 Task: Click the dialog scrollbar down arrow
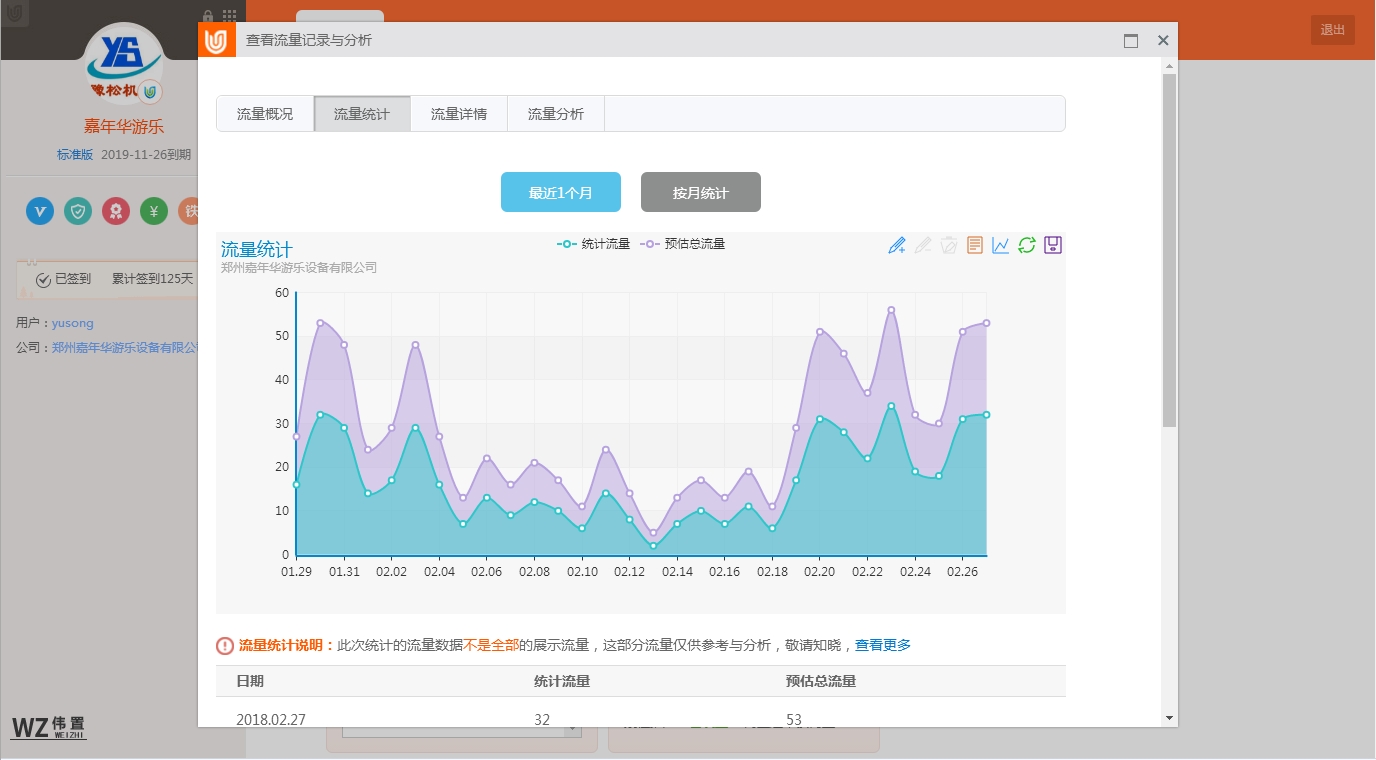click(x=1169, y=718)
